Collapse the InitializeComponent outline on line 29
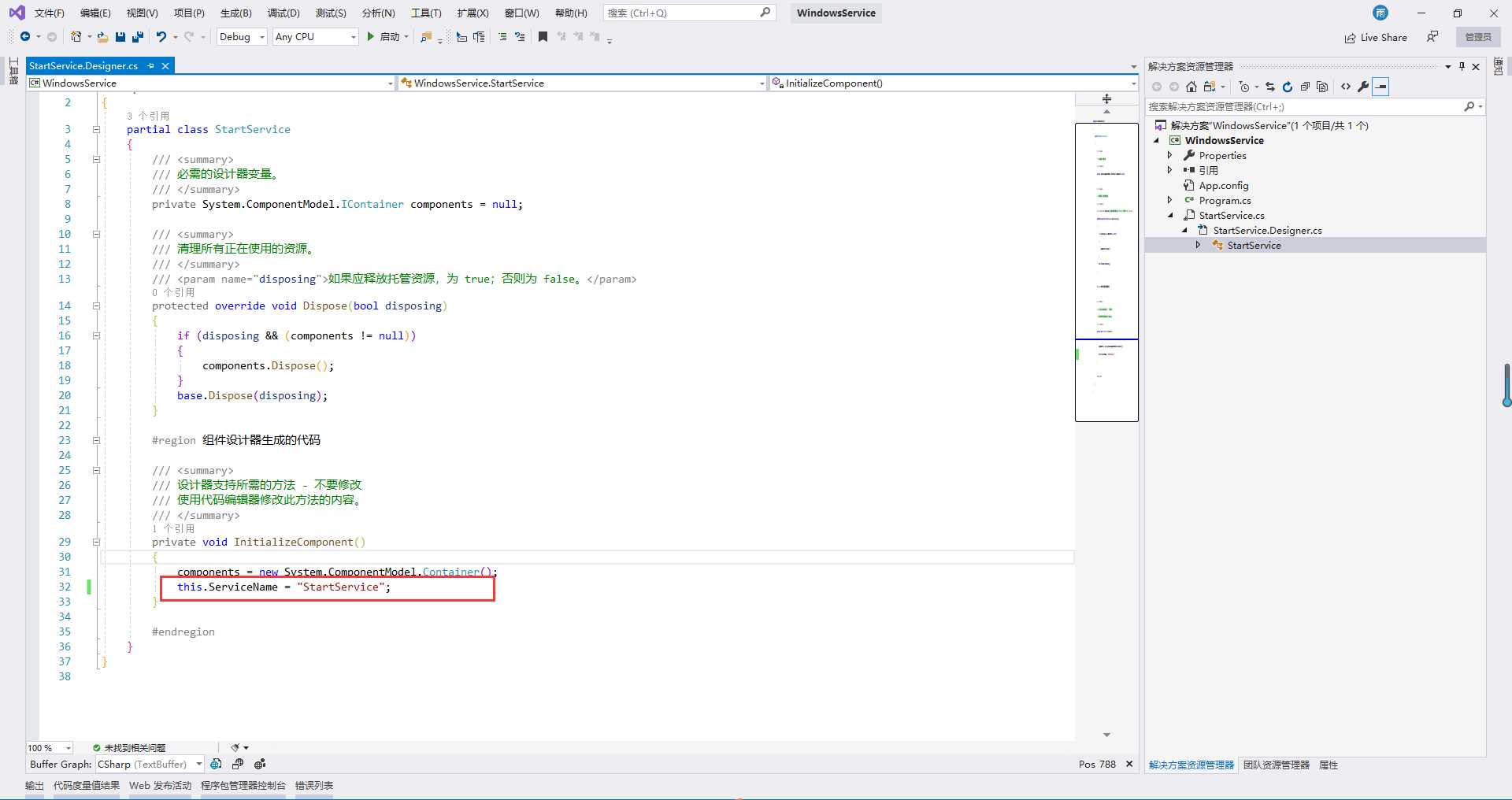1512x800 pixels. coord(96,542)
